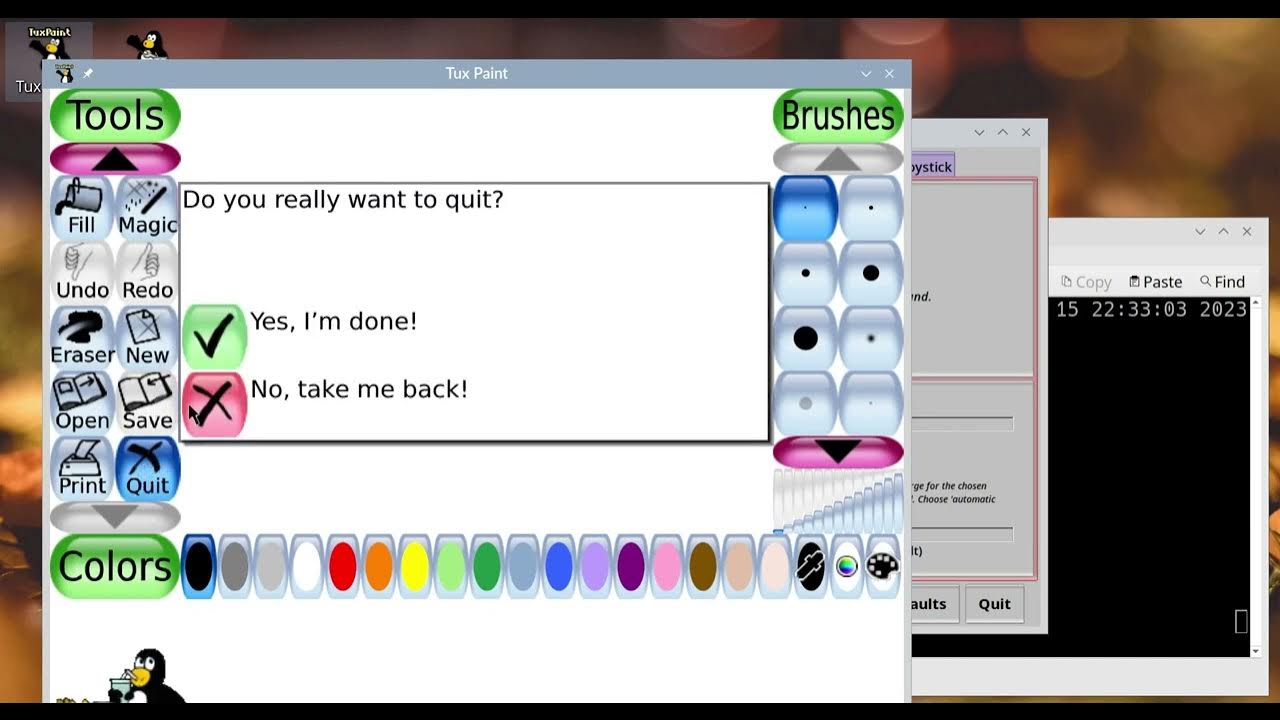The height and width of the screenshot is (720, 1280).
Task: Click the gray up arrow under Brushes
Action: click(838, 158)
